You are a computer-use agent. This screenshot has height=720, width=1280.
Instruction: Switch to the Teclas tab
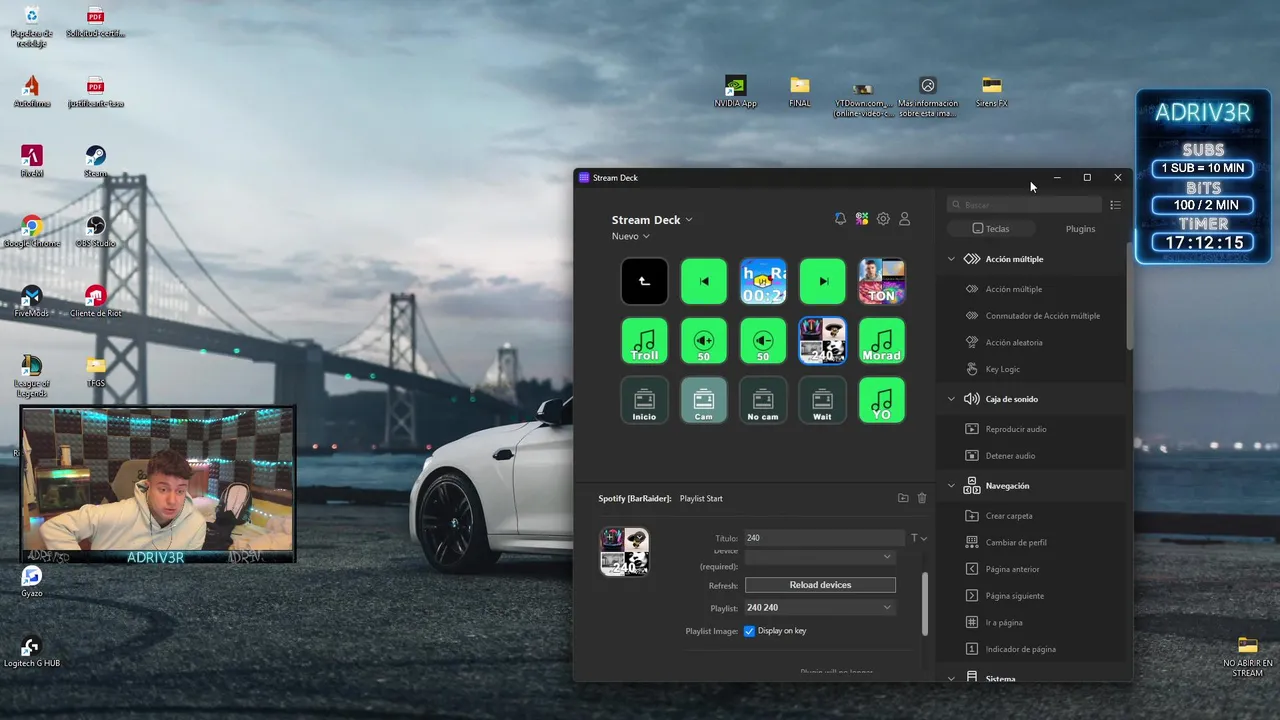click(x=991, y=229)
